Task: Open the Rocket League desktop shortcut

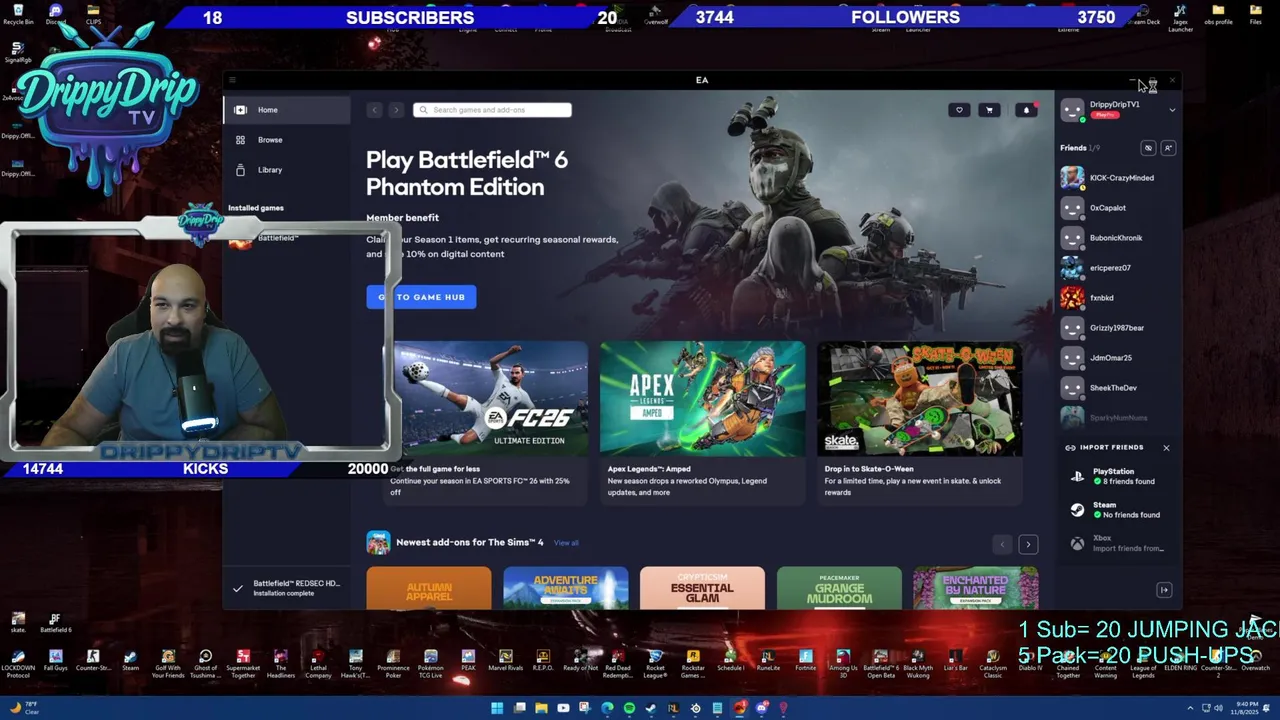Action: (655, 664)
